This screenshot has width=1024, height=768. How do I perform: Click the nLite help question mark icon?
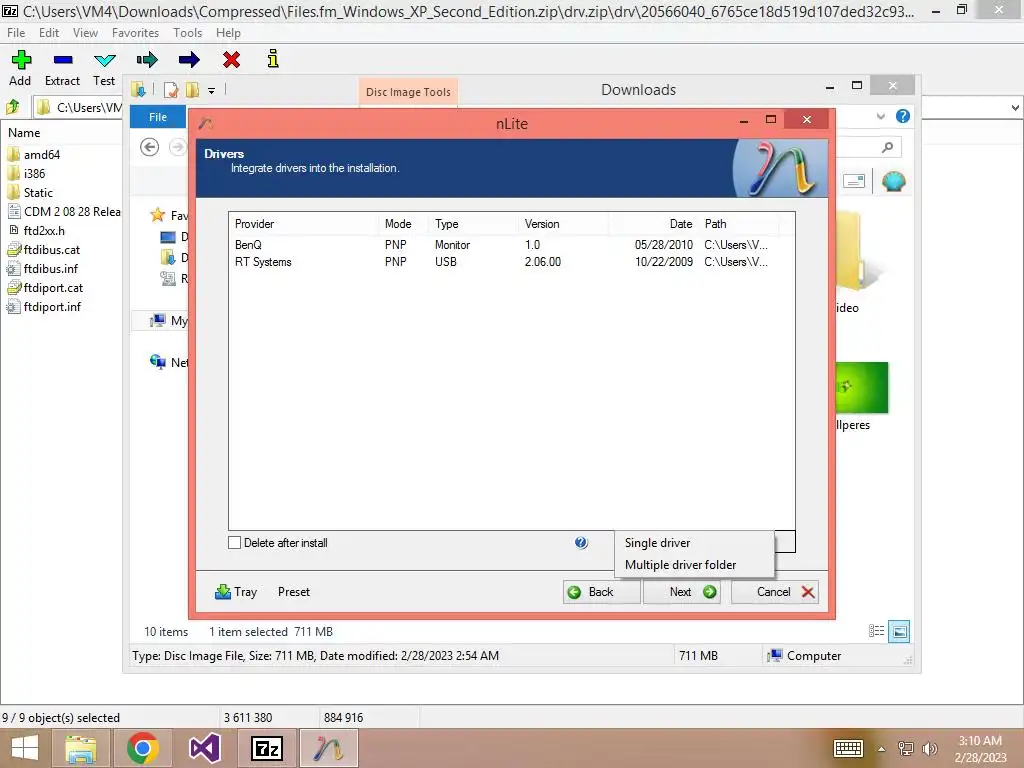pos(581,543)
